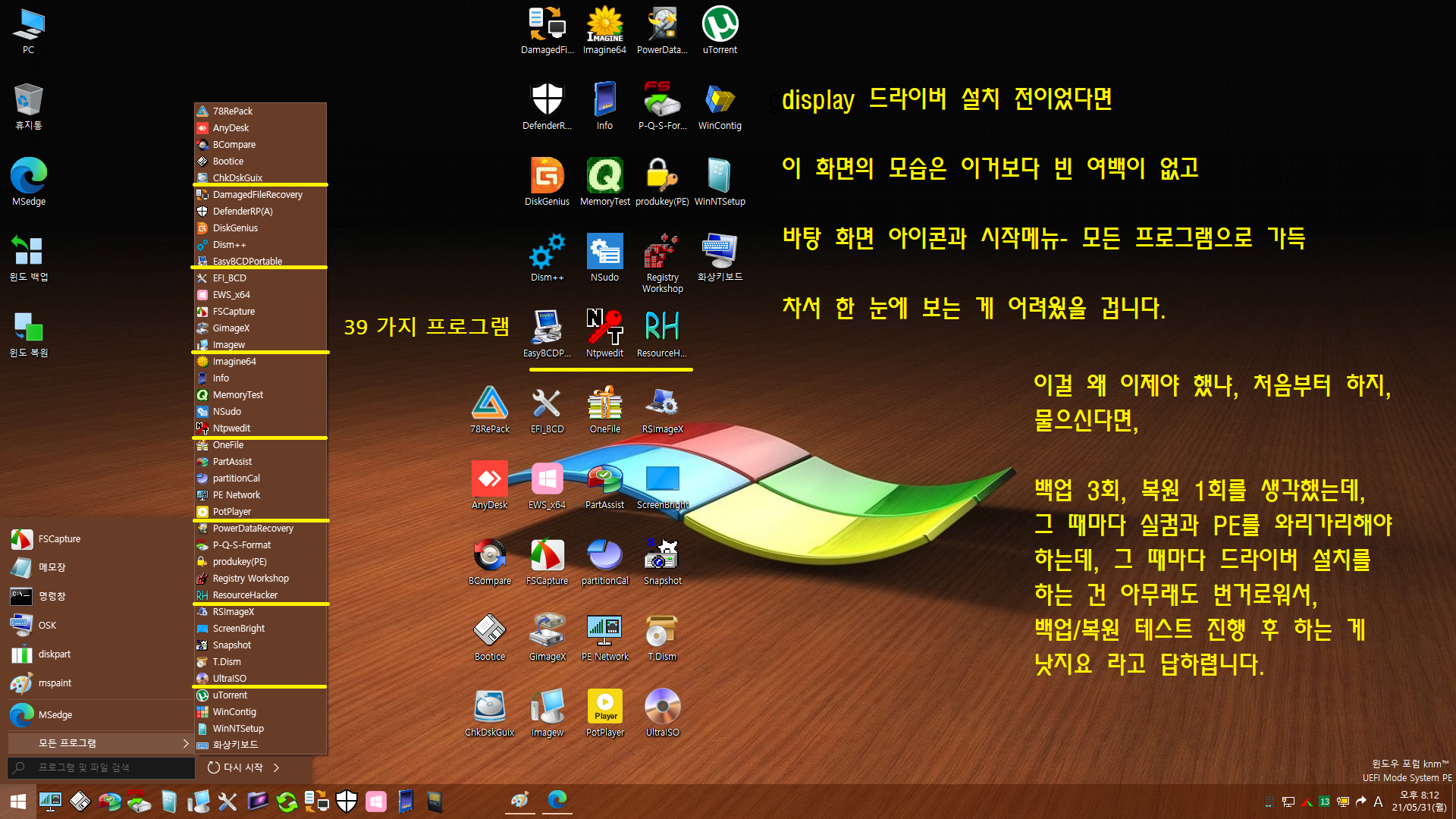
Task: Click the 프로그램 및 파일 검색 search box
Action: click(101, 767)
